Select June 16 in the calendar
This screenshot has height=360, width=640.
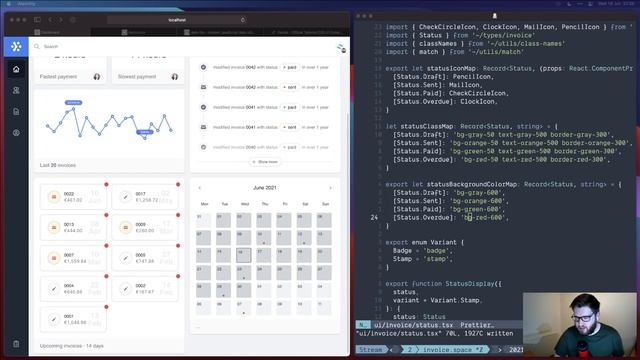tap(243, 255)
